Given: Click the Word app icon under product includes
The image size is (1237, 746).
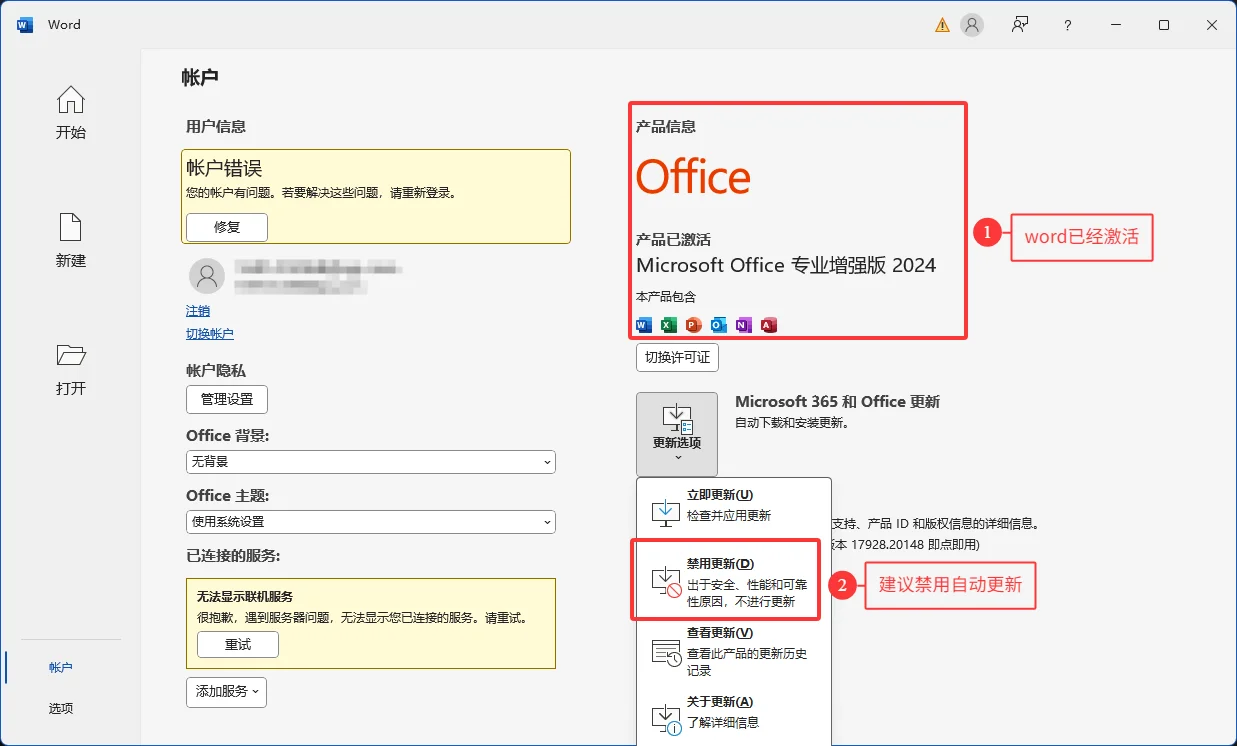Looking at the screenshot, I should [x=644, y=325].
